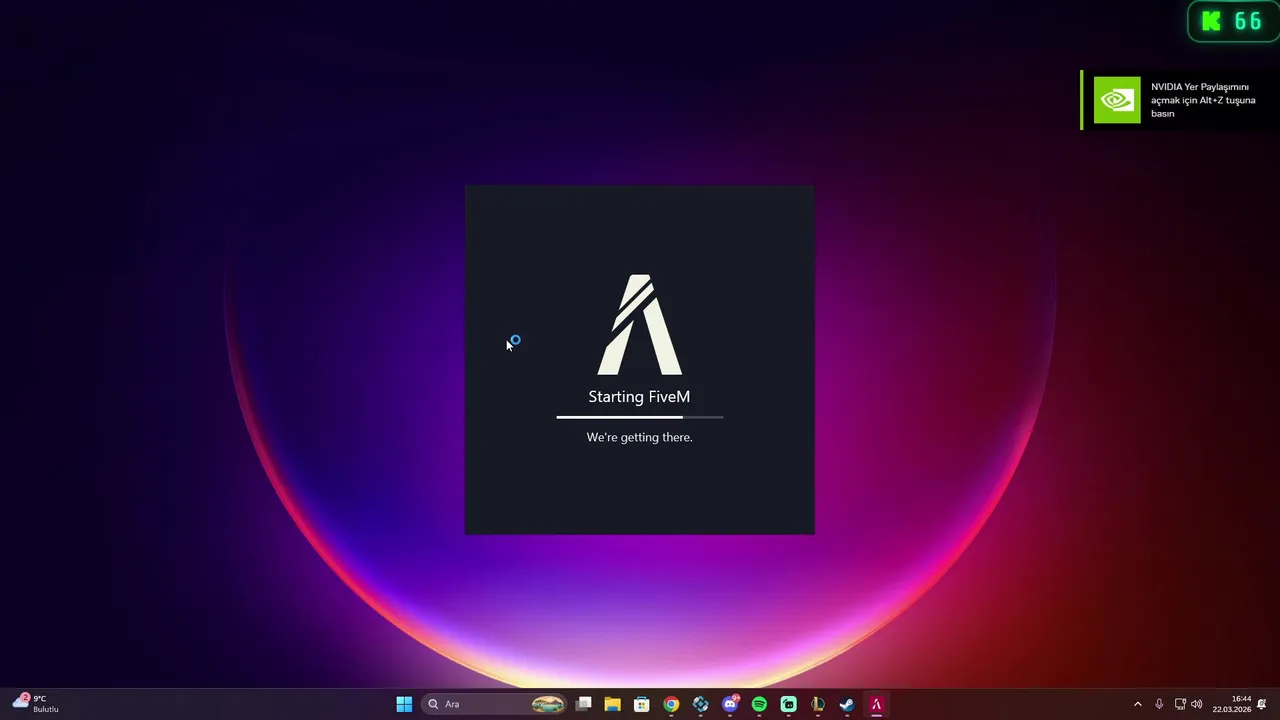Open the notification bell in system tray
Viewport: 1280px width, 720px height.
click(1262, 704)
